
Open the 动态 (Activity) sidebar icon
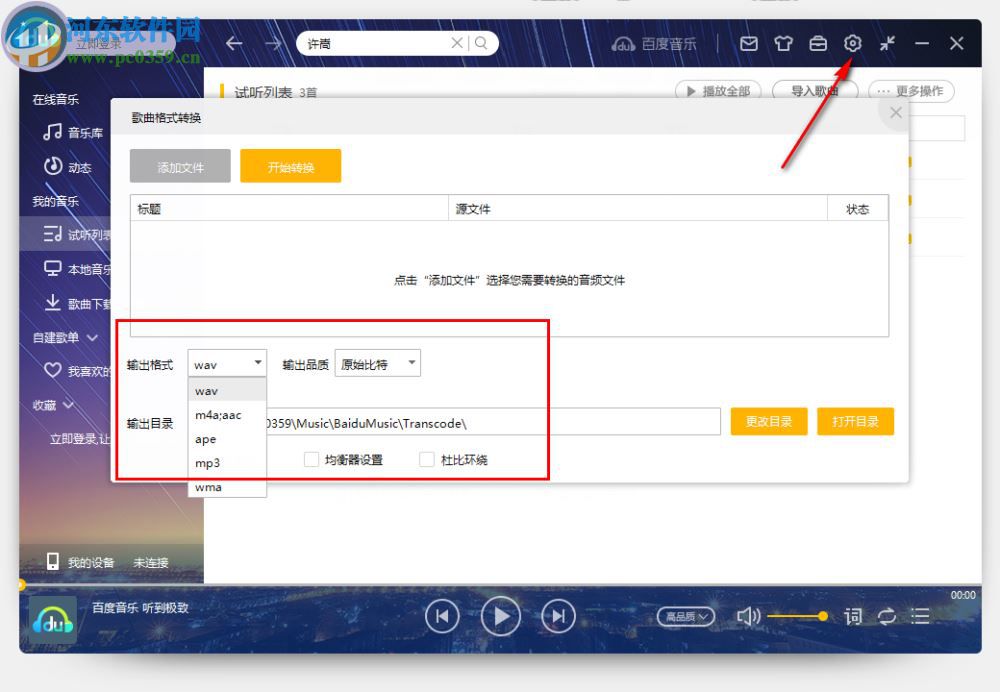point(52,167)
